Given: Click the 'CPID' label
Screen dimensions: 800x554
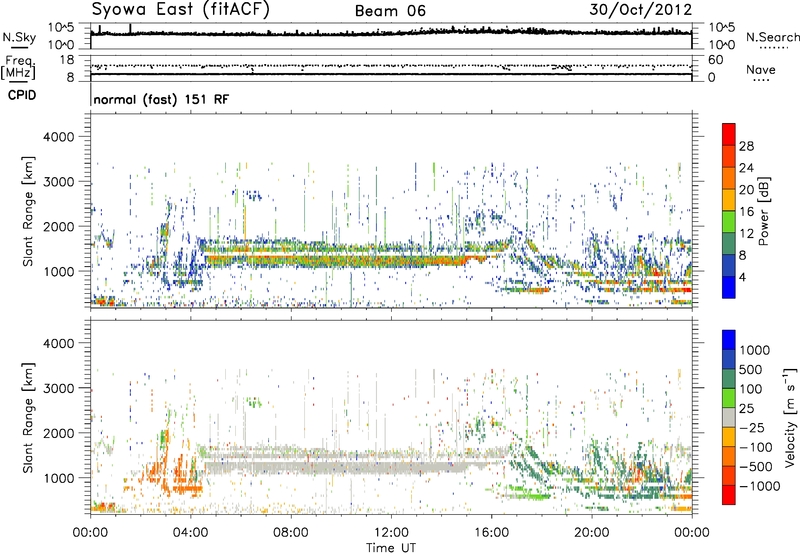Looking at the screenshot, I should tap(22, 95).
